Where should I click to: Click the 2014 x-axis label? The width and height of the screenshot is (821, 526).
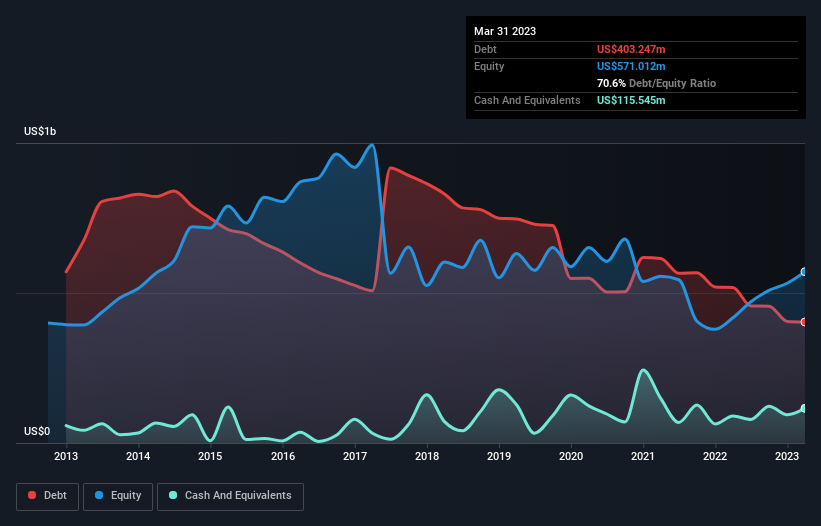tap(138, 456)
